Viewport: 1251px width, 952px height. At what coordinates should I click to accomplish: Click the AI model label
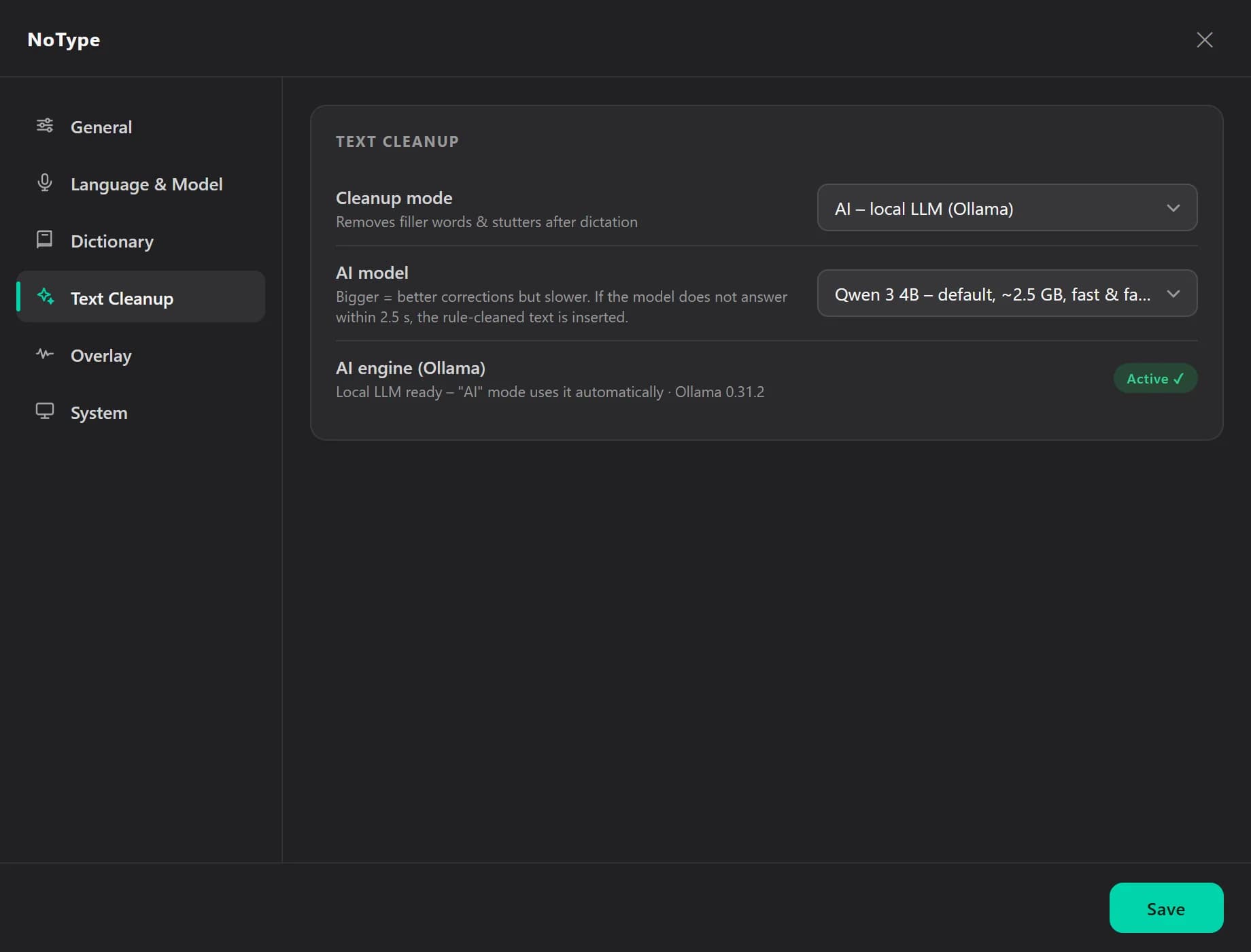tap(372, 273)
